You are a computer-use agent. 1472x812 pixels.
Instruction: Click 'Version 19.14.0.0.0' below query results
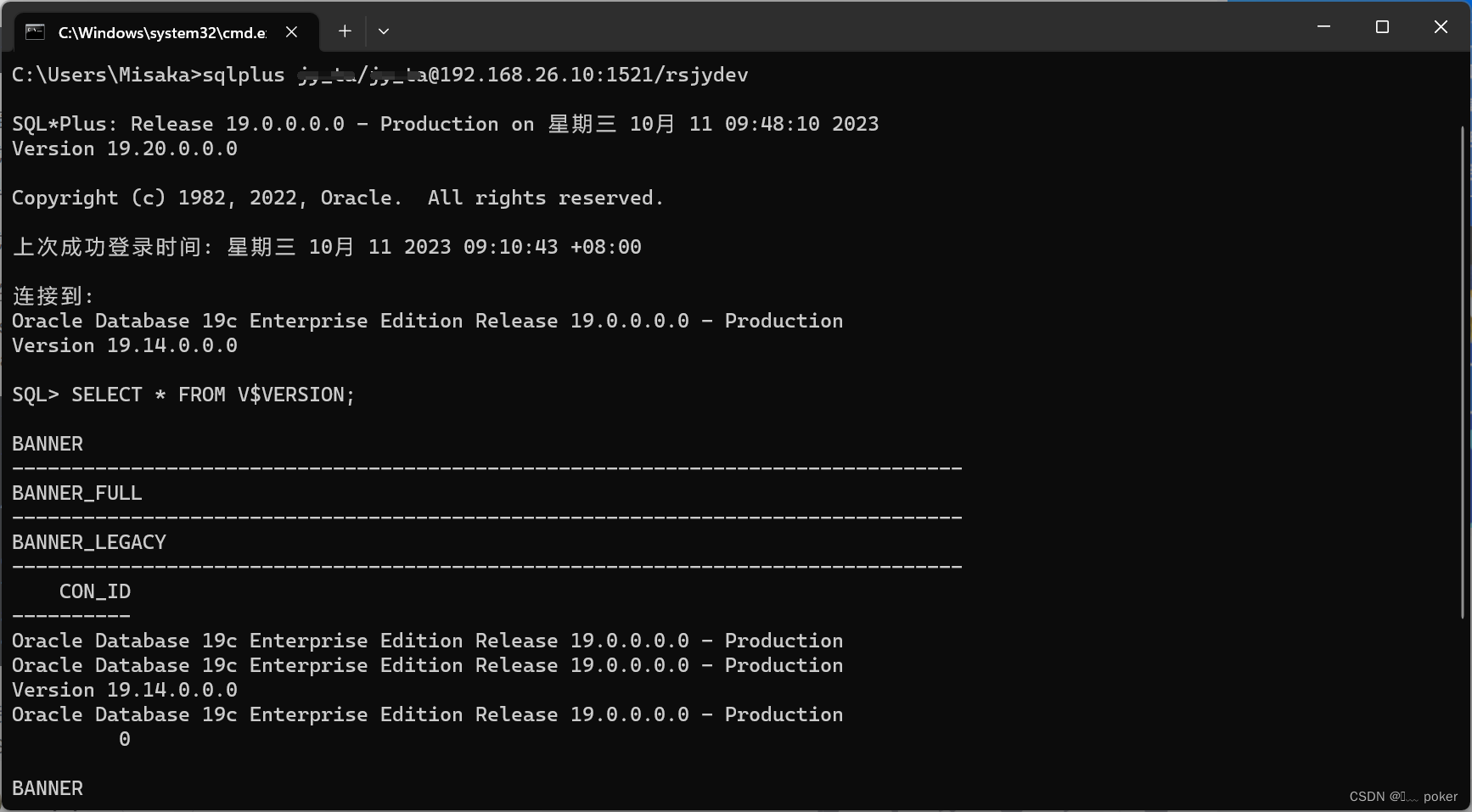[124, 690]
